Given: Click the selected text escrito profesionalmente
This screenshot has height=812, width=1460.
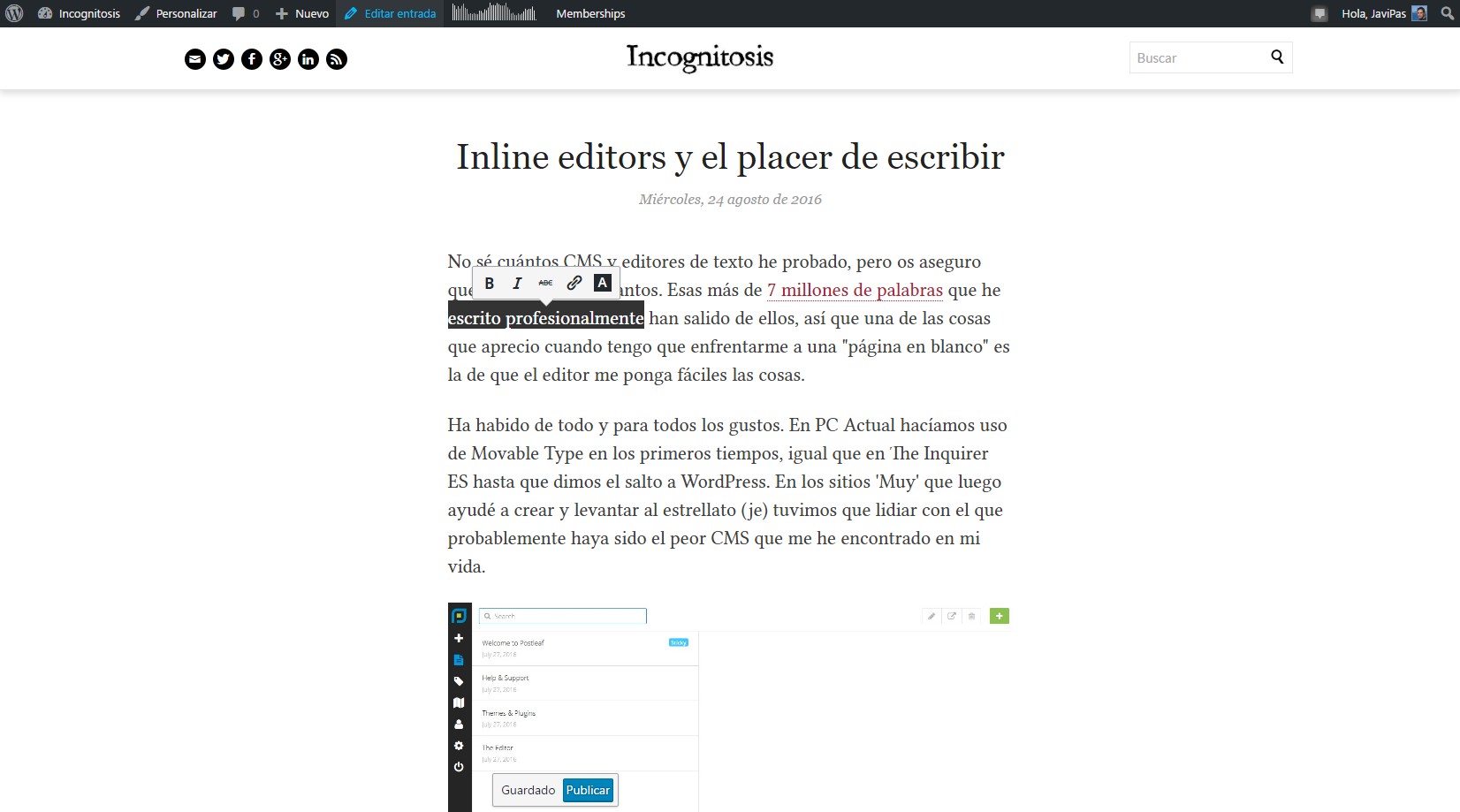Looking at the screenshot, I should point(546,318).
